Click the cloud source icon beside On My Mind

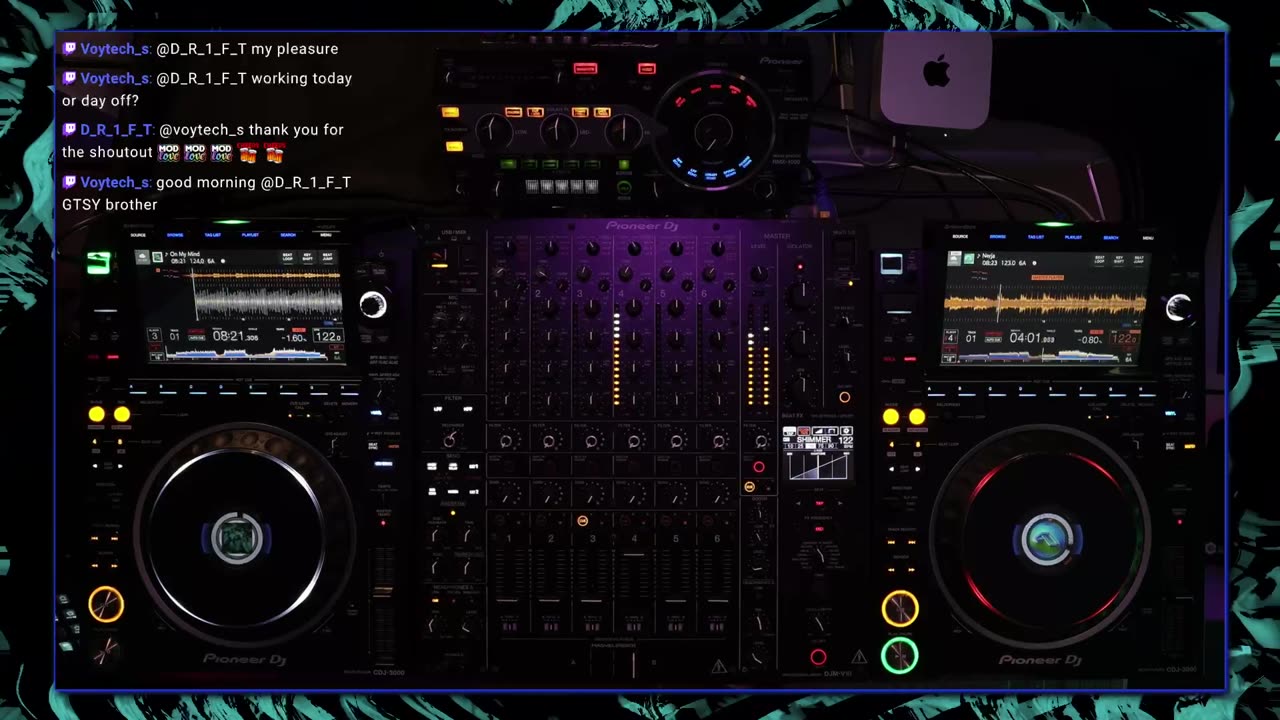pos(144,258)
